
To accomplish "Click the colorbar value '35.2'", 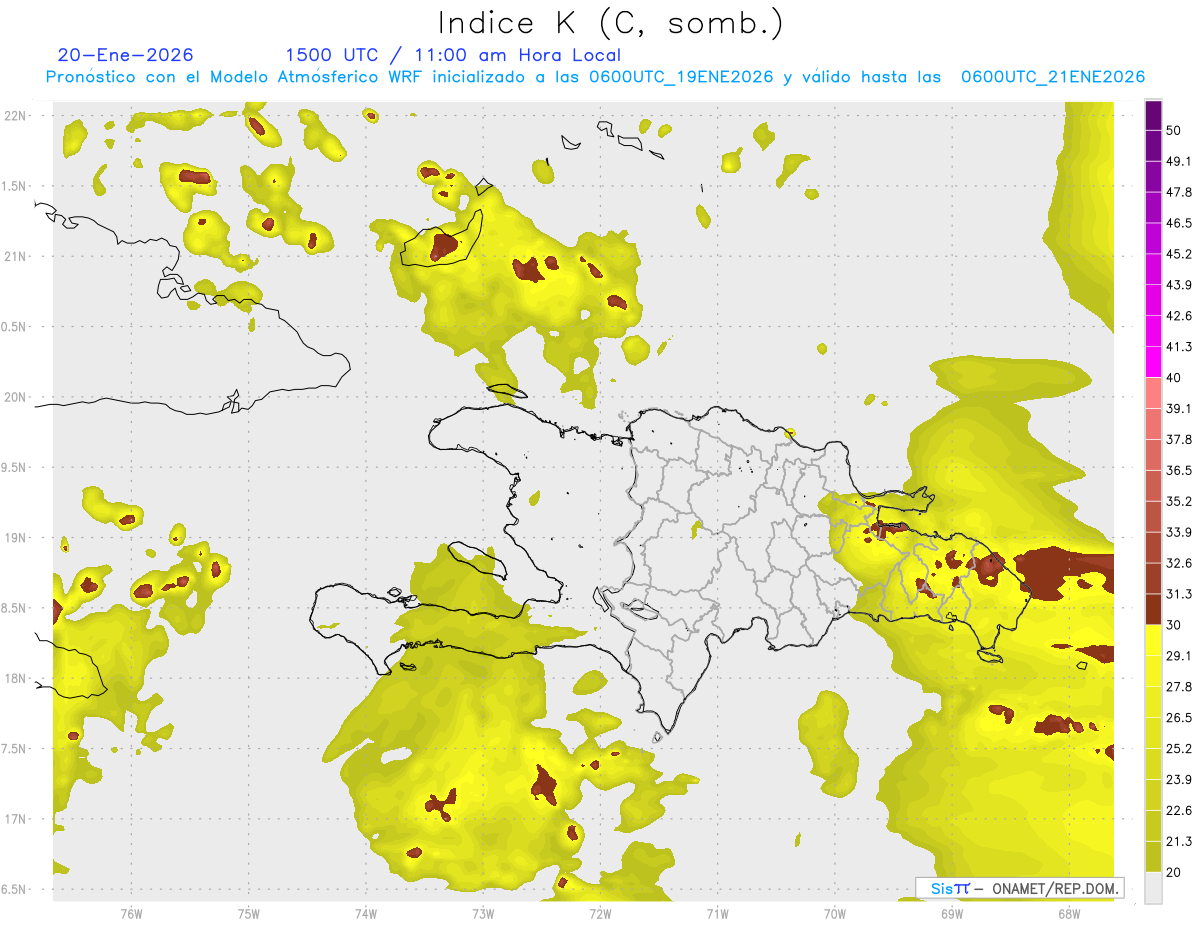I will pos(1179,501).
